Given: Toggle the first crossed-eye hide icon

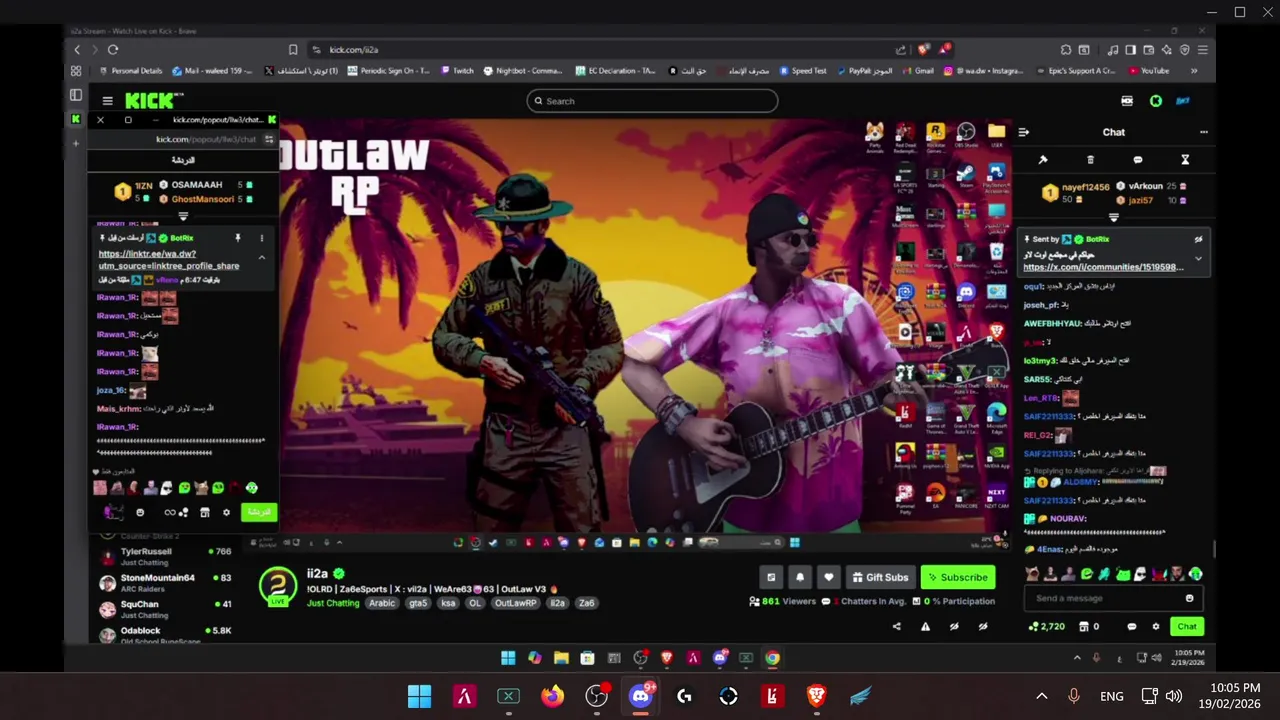Looking at the screenshot, I should coord(954,627).
